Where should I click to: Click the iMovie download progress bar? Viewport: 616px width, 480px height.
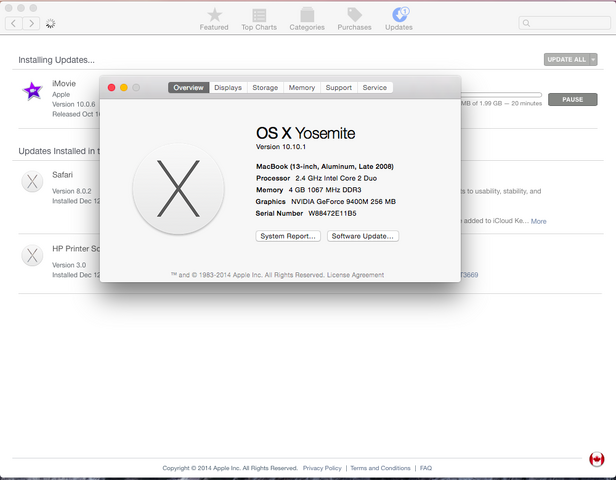[x=501, y=95]
